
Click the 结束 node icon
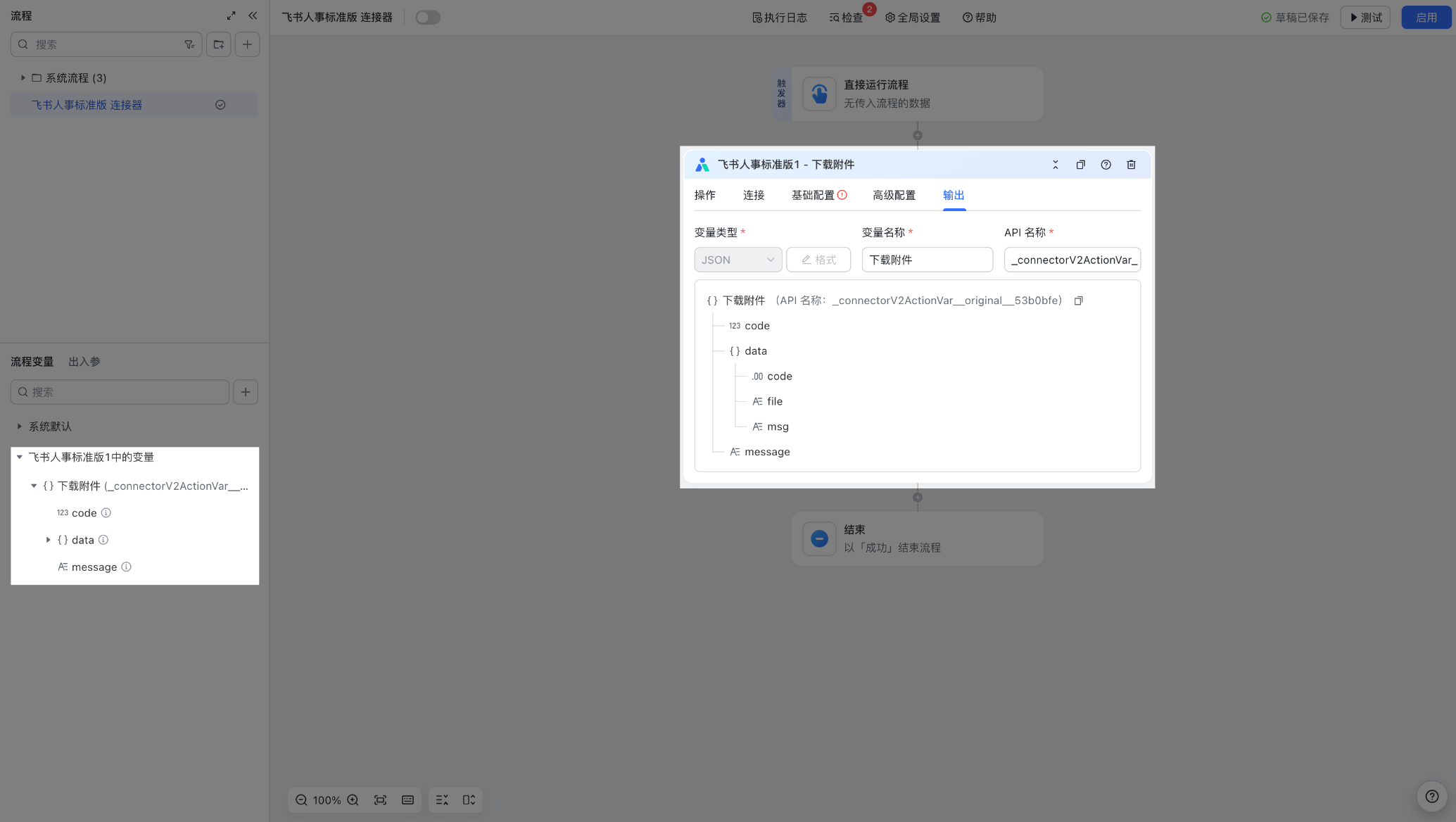point(820,539)
